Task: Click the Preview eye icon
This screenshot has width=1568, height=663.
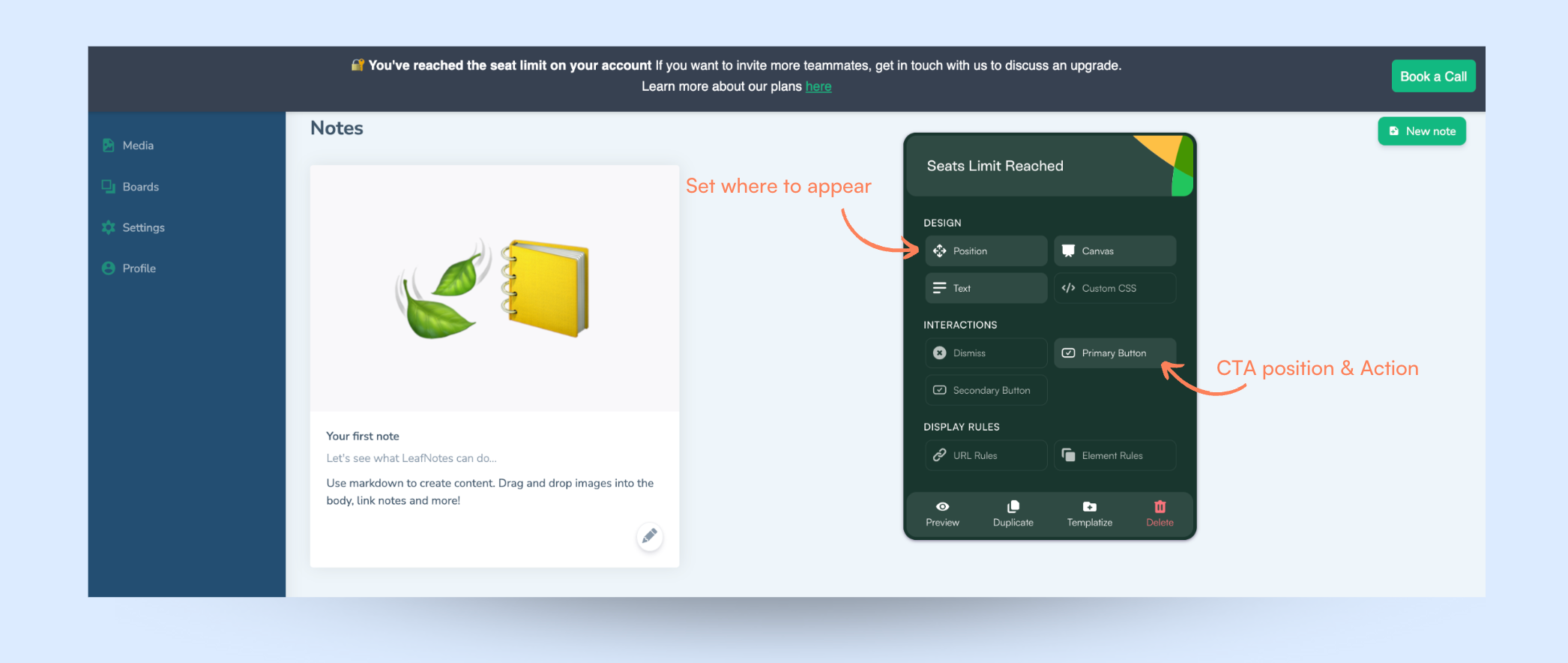Action: (942, 507)
